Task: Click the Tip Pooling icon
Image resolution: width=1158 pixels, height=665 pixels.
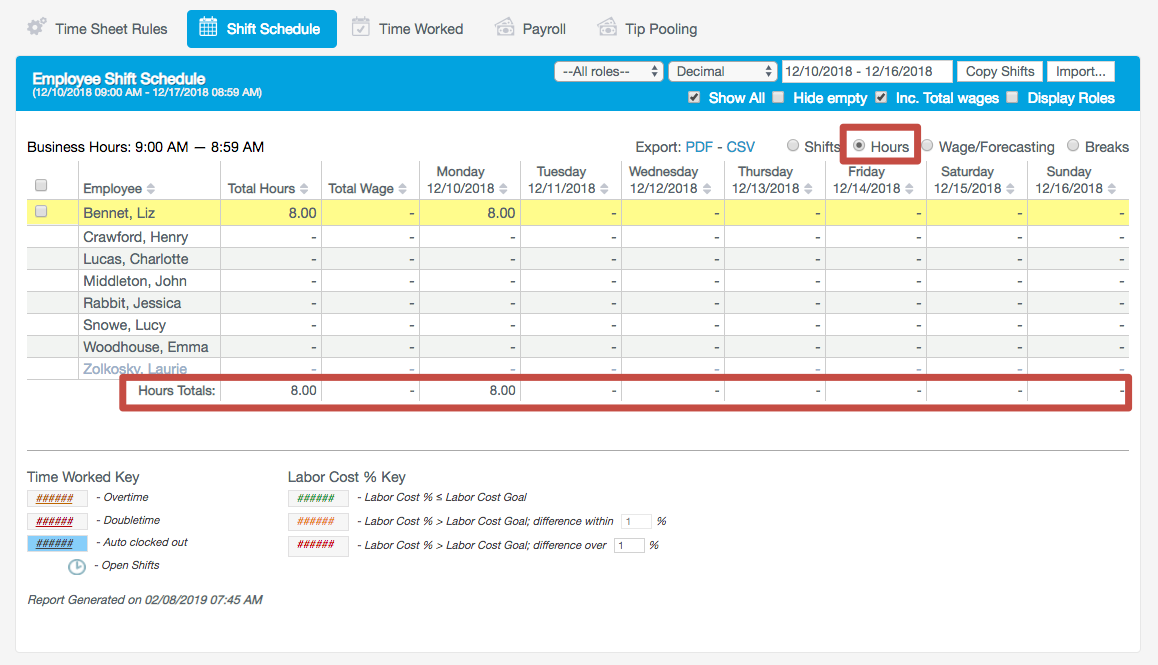Action: click(607, 28)
